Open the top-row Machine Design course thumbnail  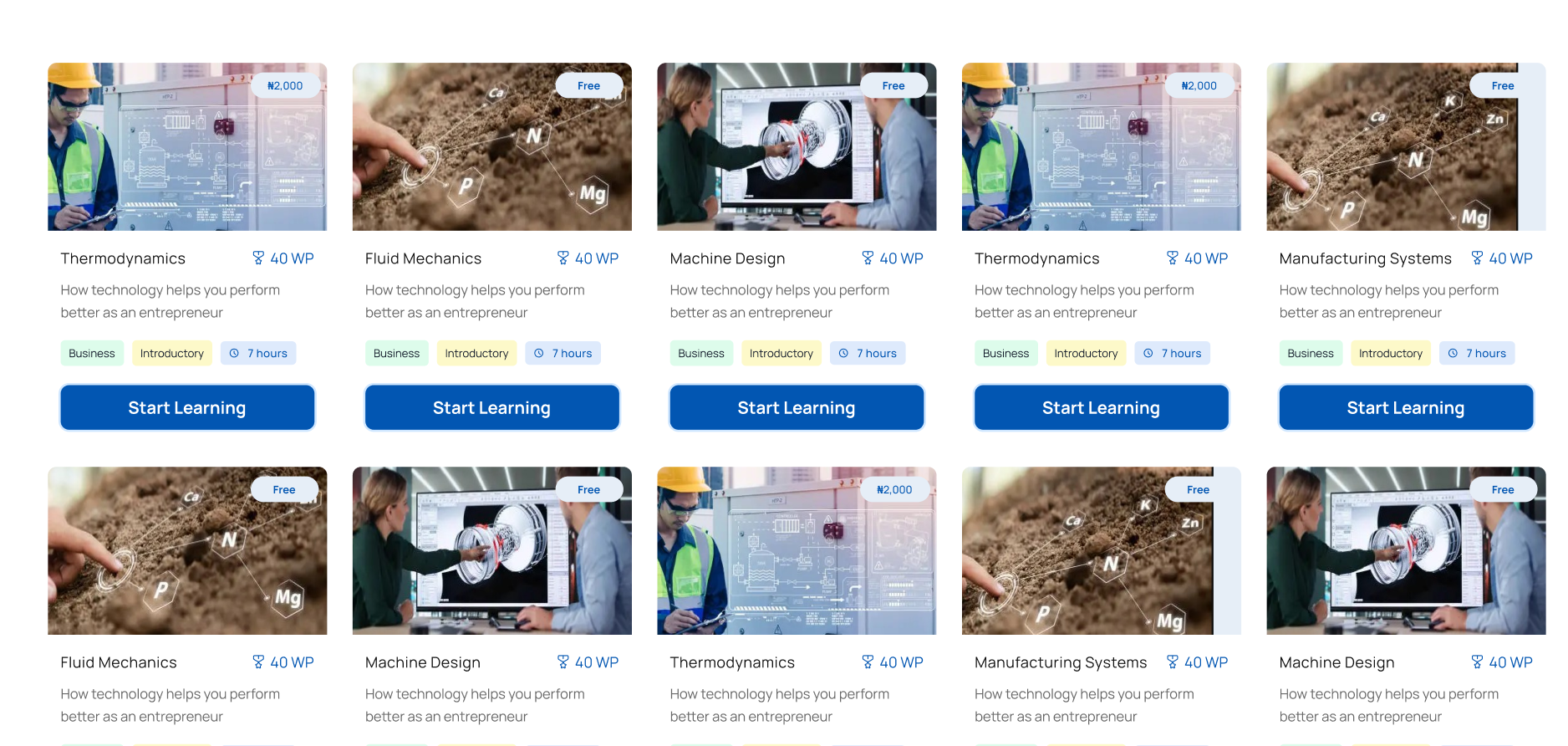coord(797,146)
